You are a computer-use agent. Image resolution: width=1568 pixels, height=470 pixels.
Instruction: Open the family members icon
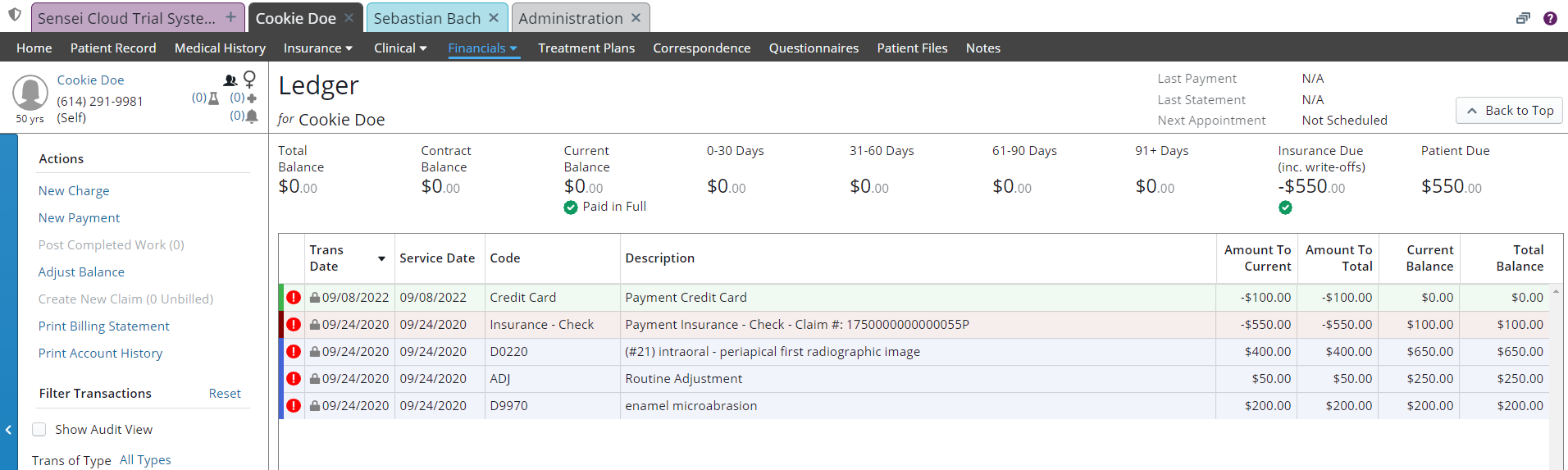[x=230, y=80]
